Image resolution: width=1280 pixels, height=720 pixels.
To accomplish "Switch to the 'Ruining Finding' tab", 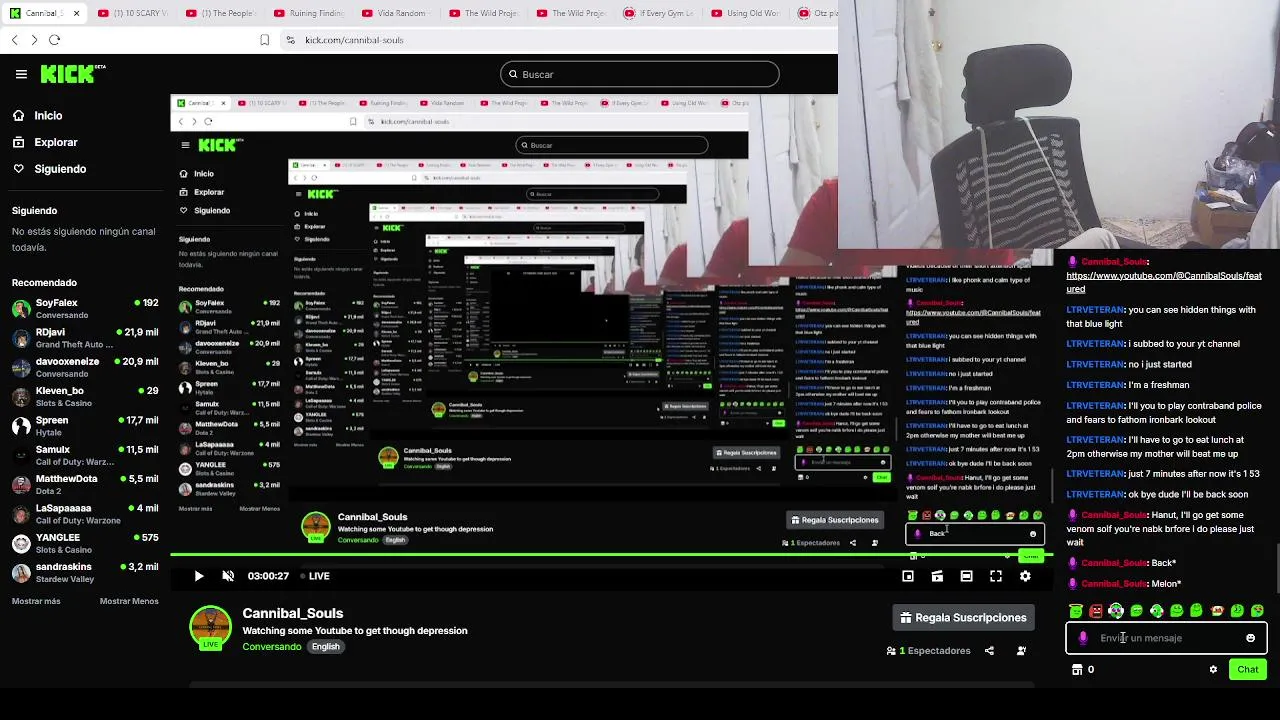I will tap(310, 13).
